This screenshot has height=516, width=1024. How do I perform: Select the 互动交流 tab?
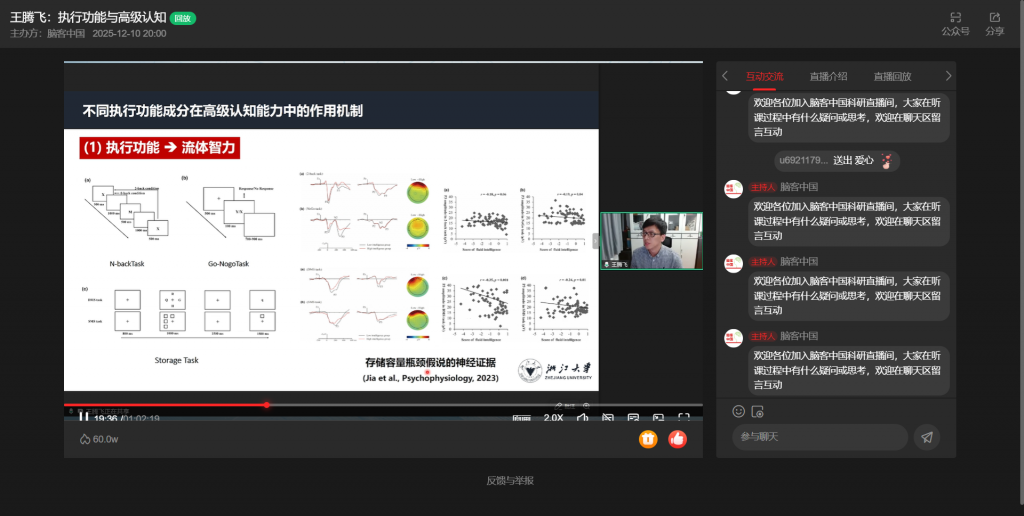pos(765,76)
